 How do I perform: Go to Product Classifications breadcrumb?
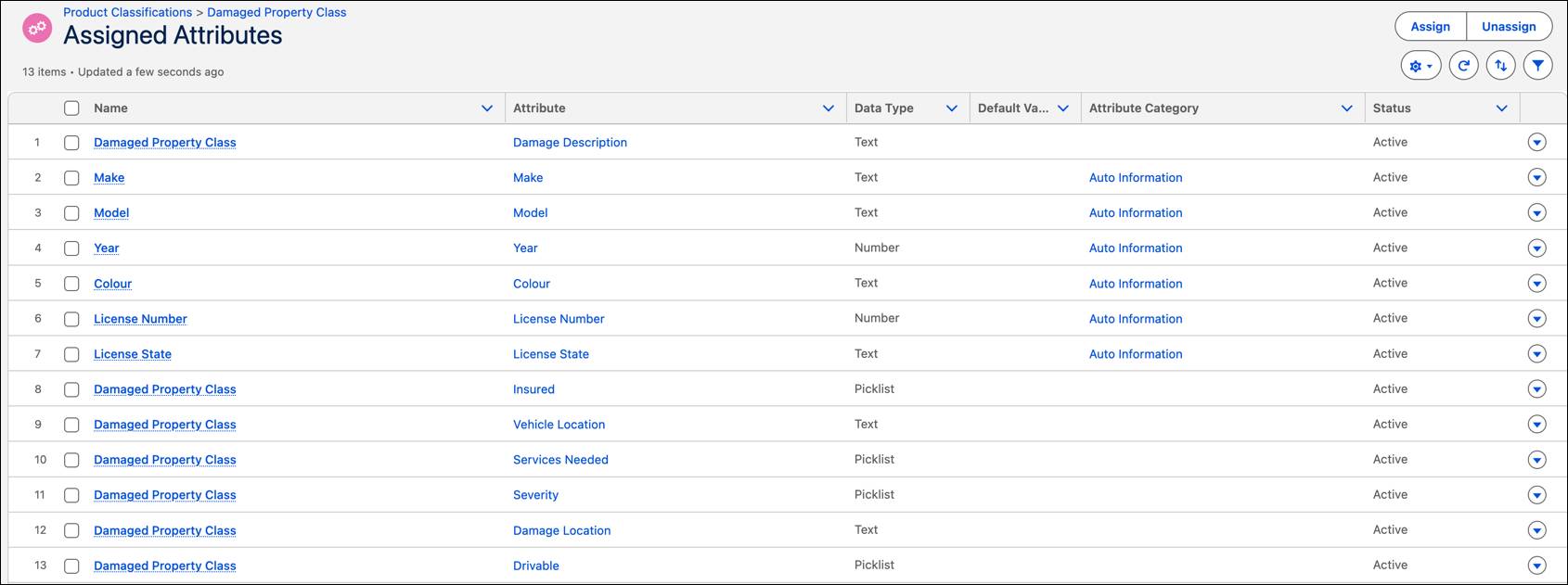tap(128, 12)
